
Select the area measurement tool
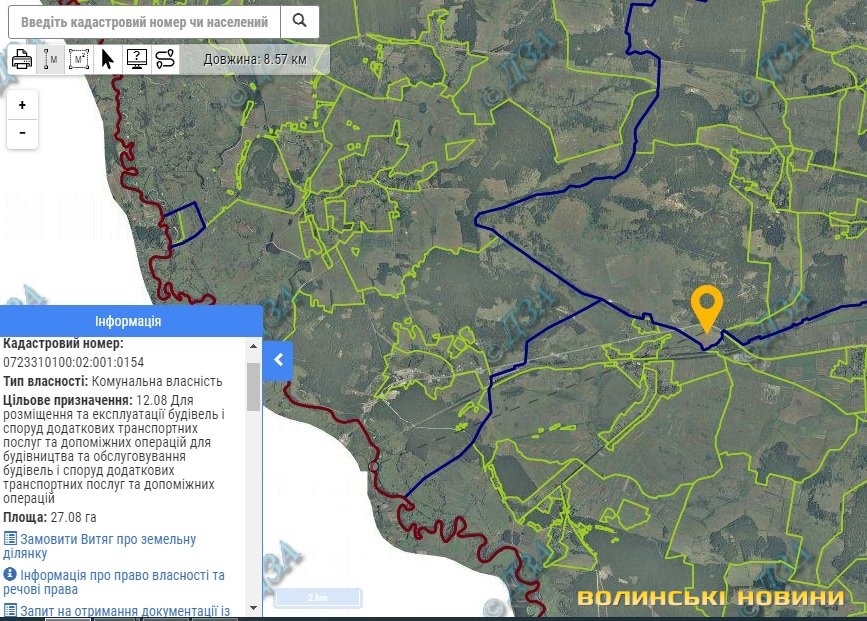[x=79, y=59]
